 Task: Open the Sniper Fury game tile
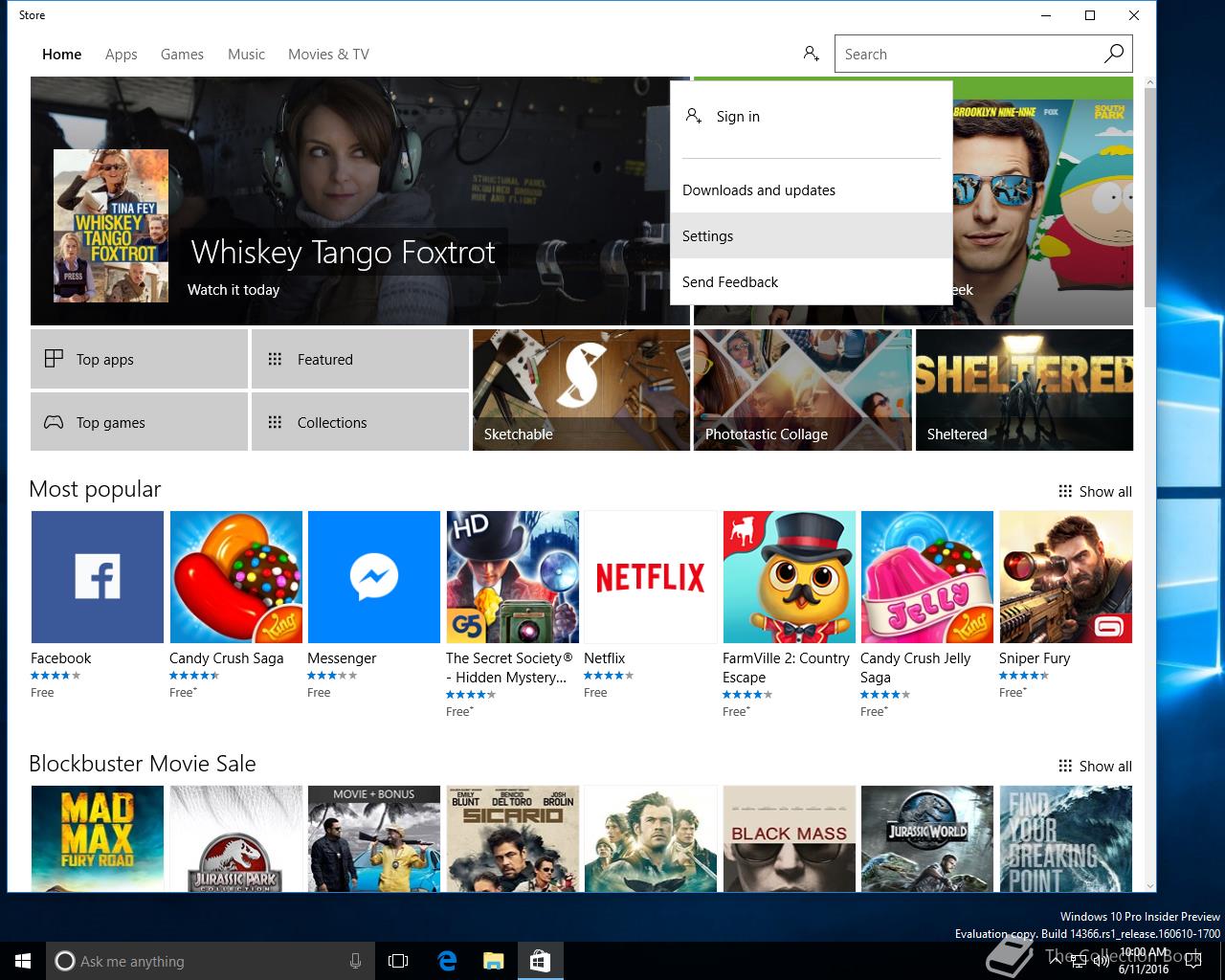point(1066,577)
